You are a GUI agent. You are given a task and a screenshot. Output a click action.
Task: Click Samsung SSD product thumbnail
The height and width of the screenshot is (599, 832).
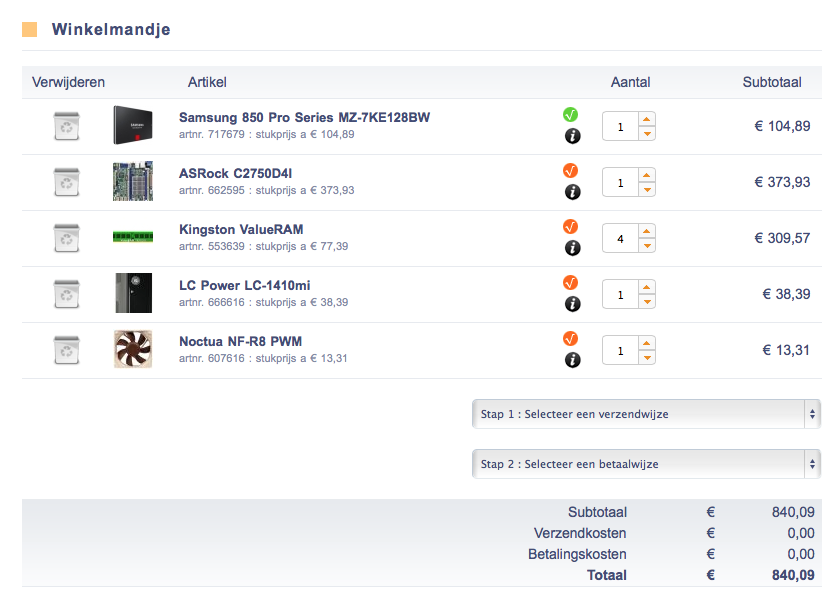point(133,125)
